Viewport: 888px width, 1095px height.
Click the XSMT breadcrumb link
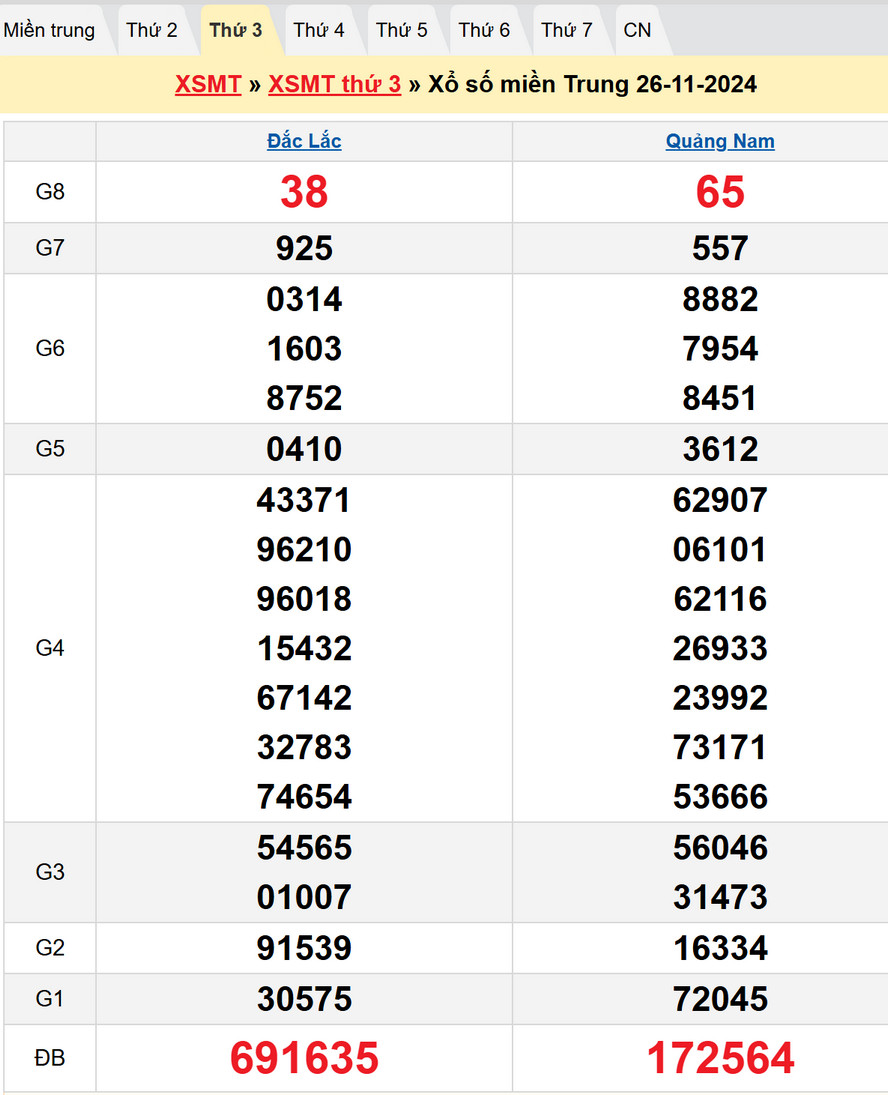tap(208, 85)
